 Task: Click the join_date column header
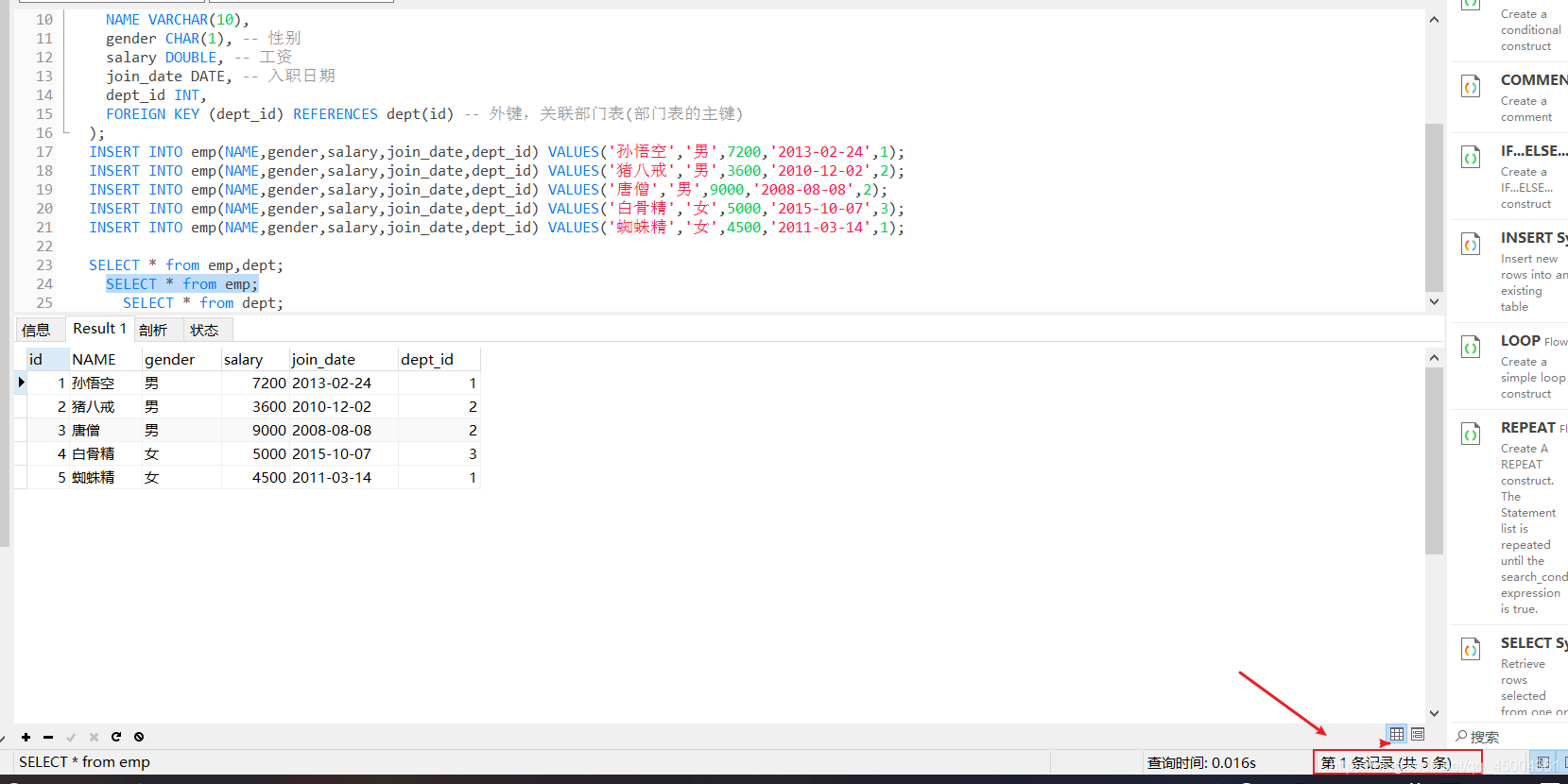click(x=343, y=359)
